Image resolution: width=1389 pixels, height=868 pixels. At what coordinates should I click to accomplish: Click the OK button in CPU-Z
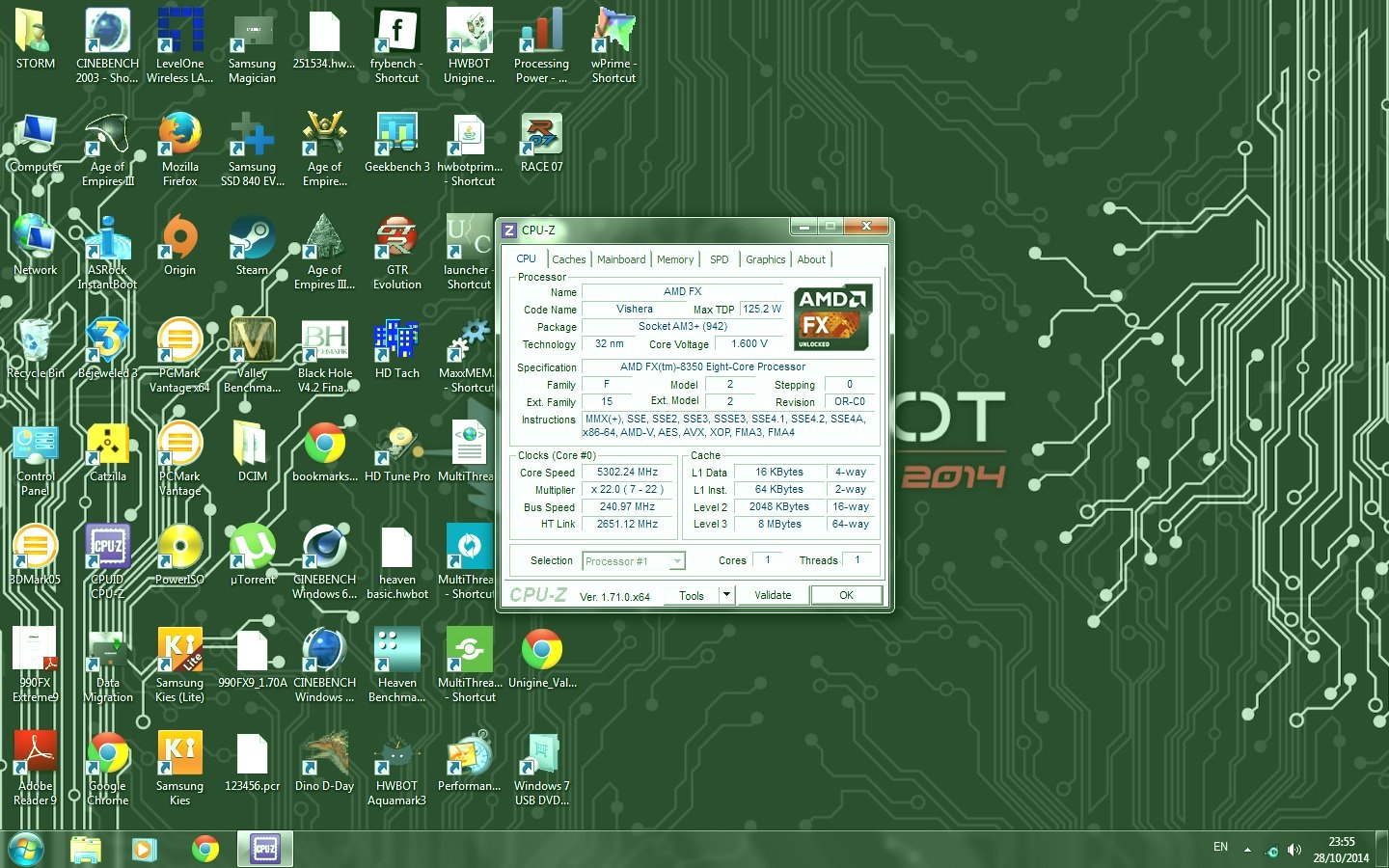846,595
